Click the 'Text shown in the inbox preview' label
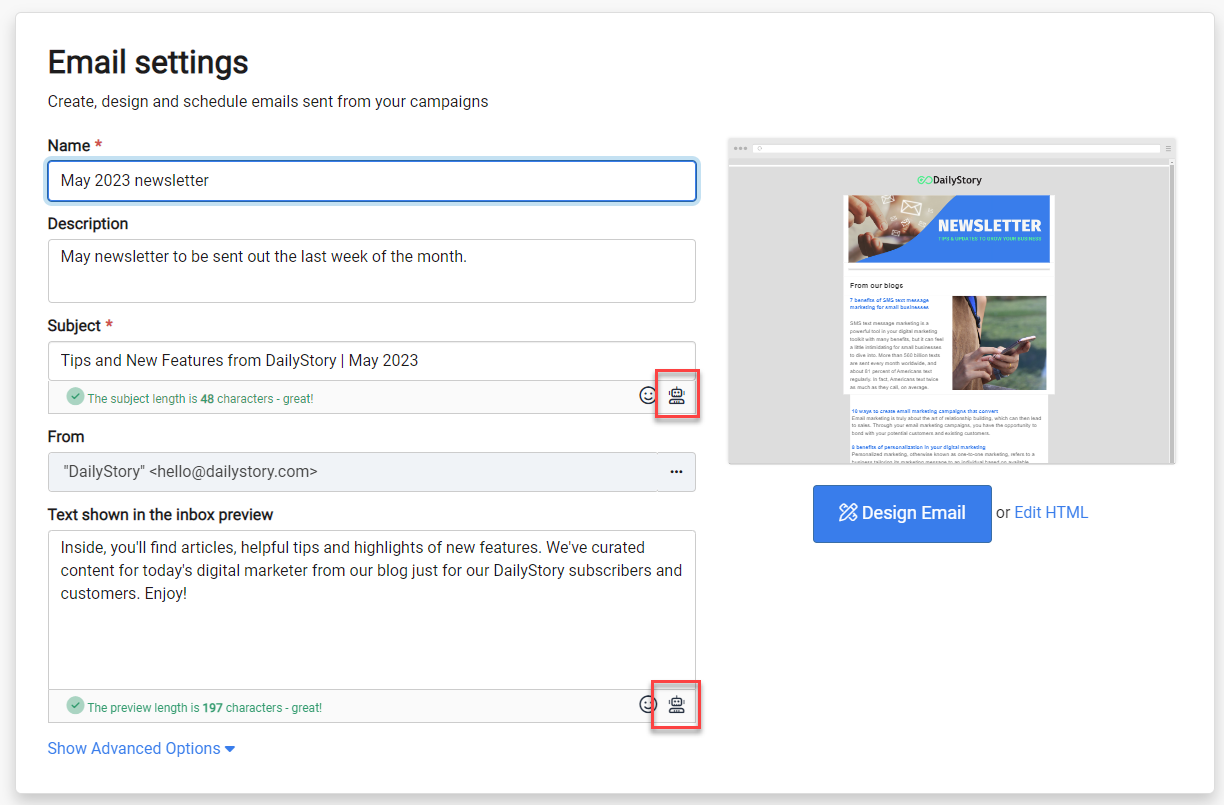Viewport: 1224px width, 805px height. coord(160,514)
